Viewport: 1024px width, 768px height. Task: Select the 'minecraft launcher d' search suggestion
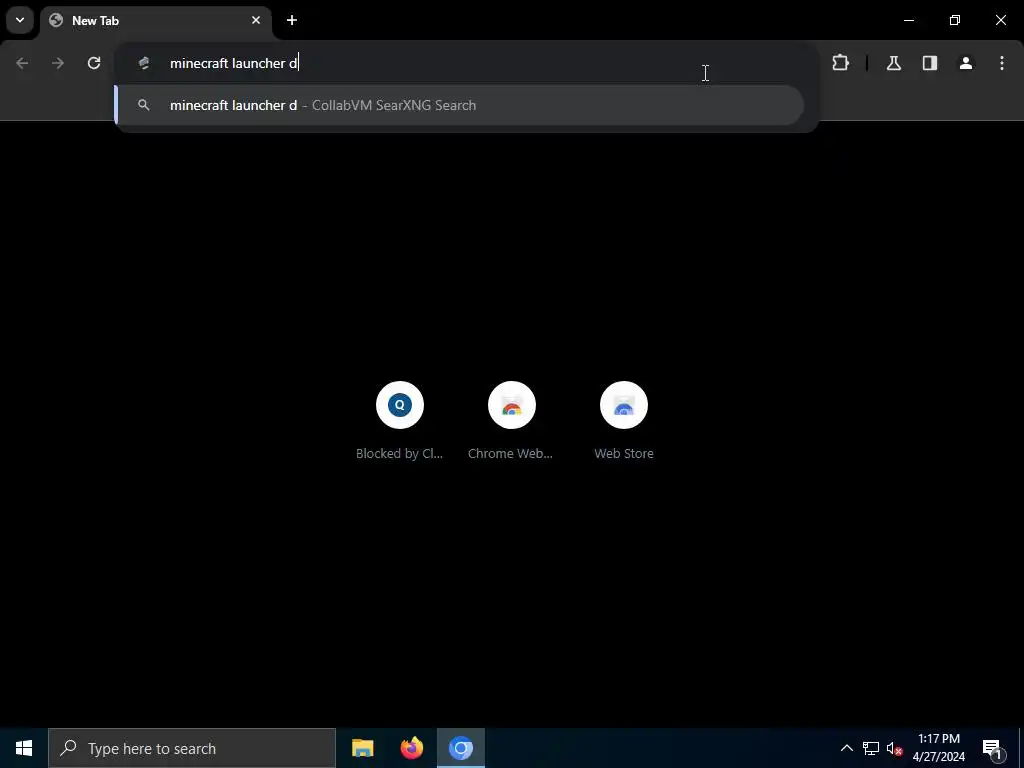tap(459, 105)
